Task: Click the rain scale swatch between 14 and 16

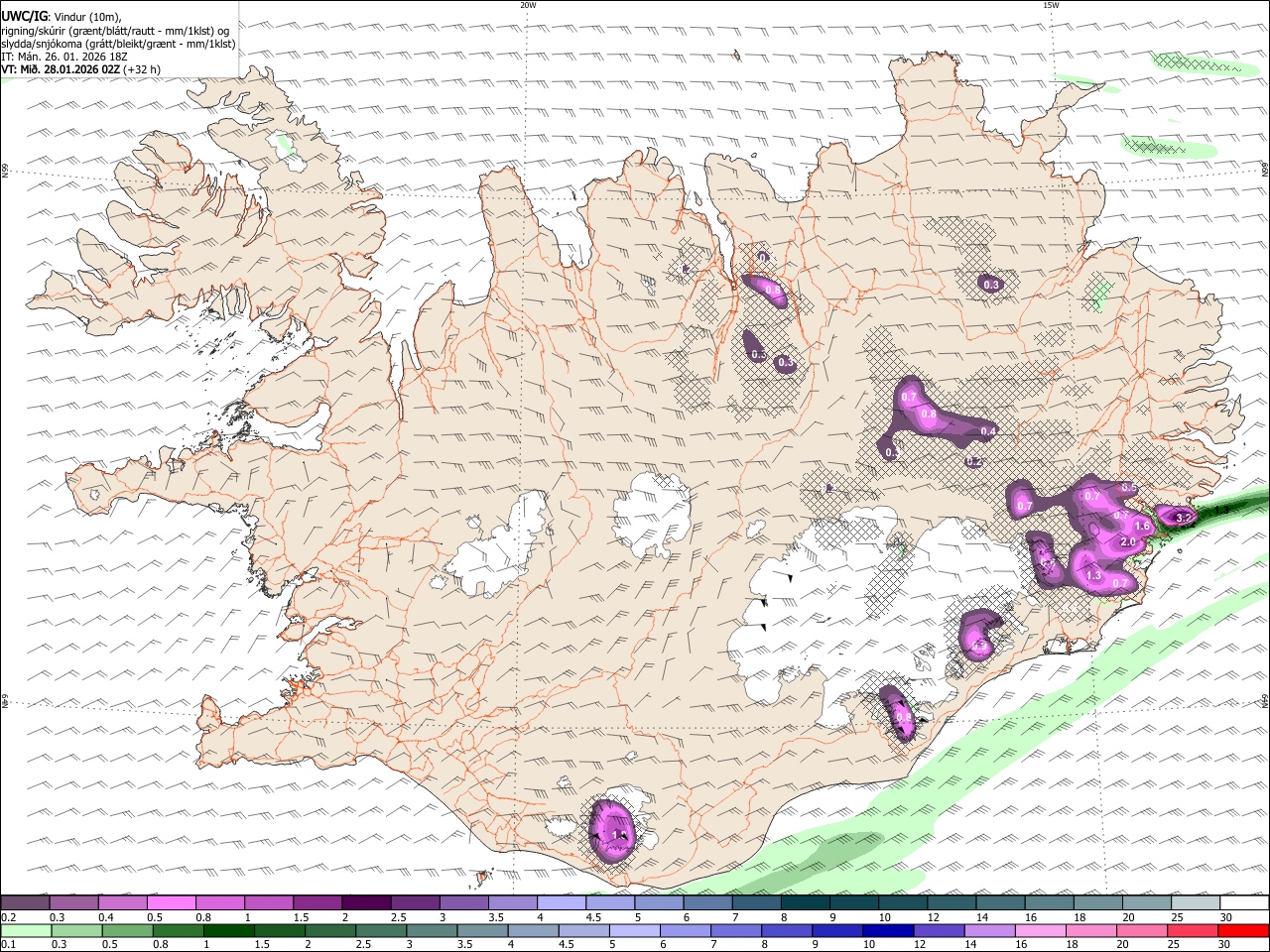Action: (x=989, y=930)
